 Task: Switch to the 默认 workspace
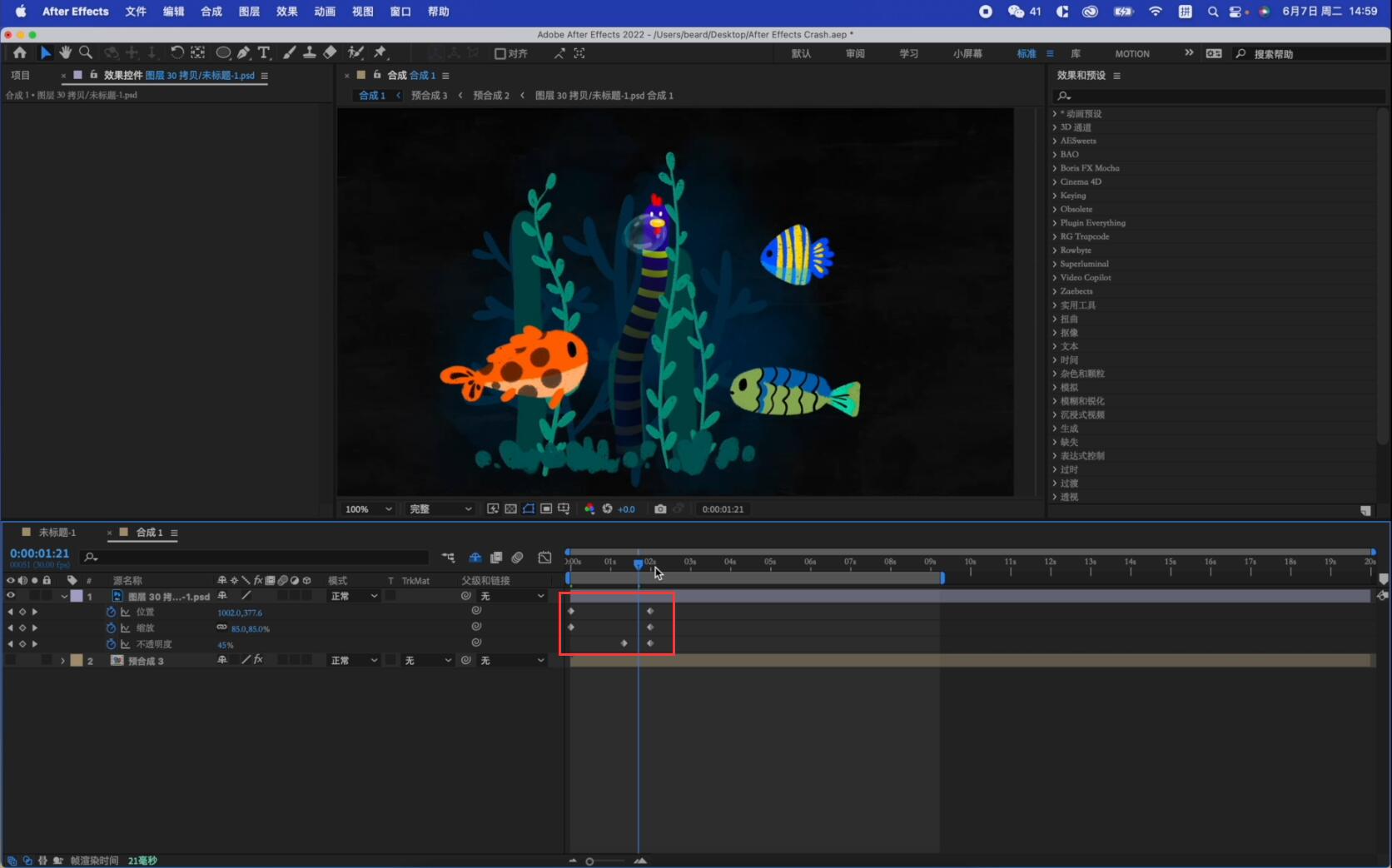tap(801, 53)
